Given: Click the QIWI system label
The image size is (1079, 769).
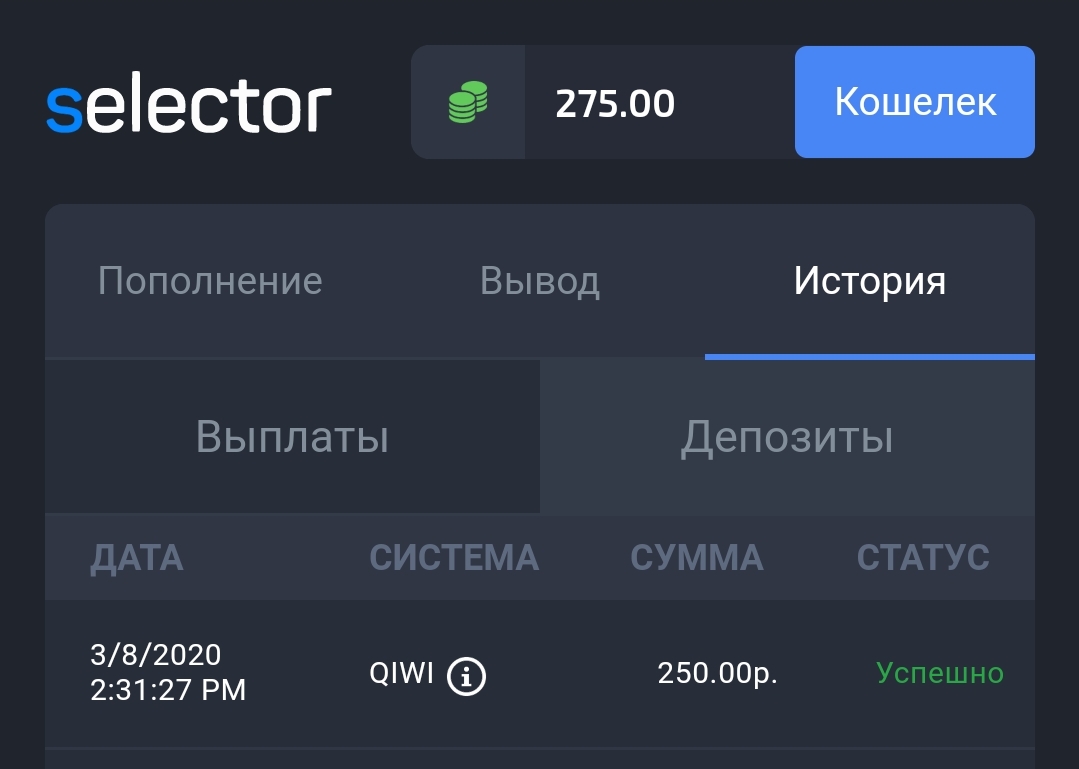Looking at the screenshot, I should tap(402, 674).
